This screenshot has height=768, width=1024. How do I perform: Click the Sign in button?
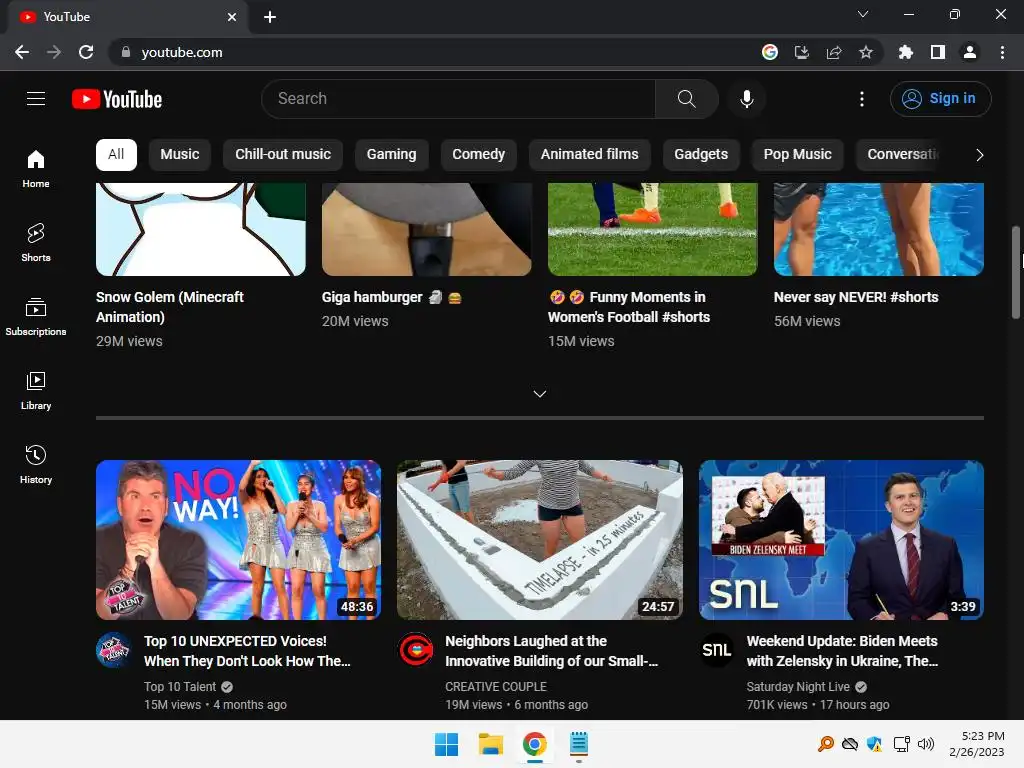pyautogui.click(x=940, y=99)
